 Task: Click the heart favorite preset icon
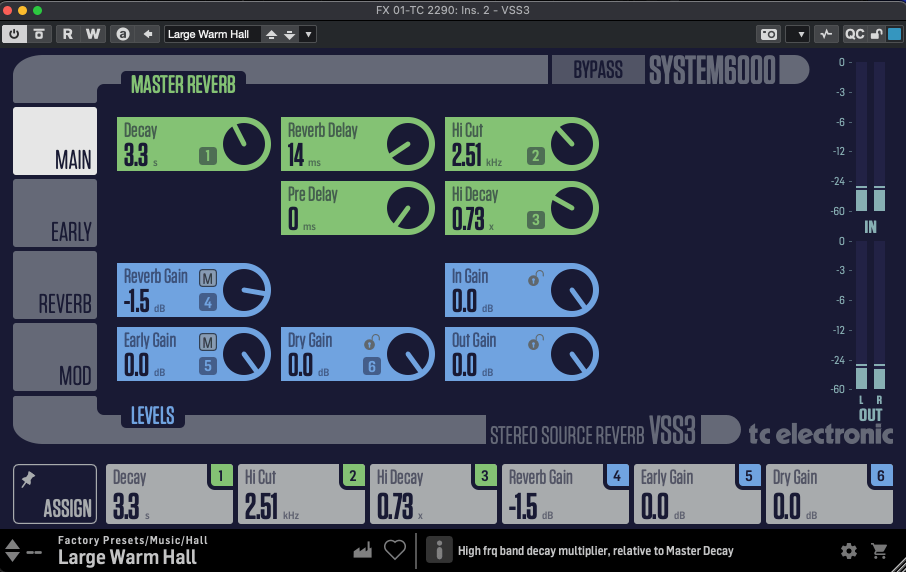coord(395,550)
